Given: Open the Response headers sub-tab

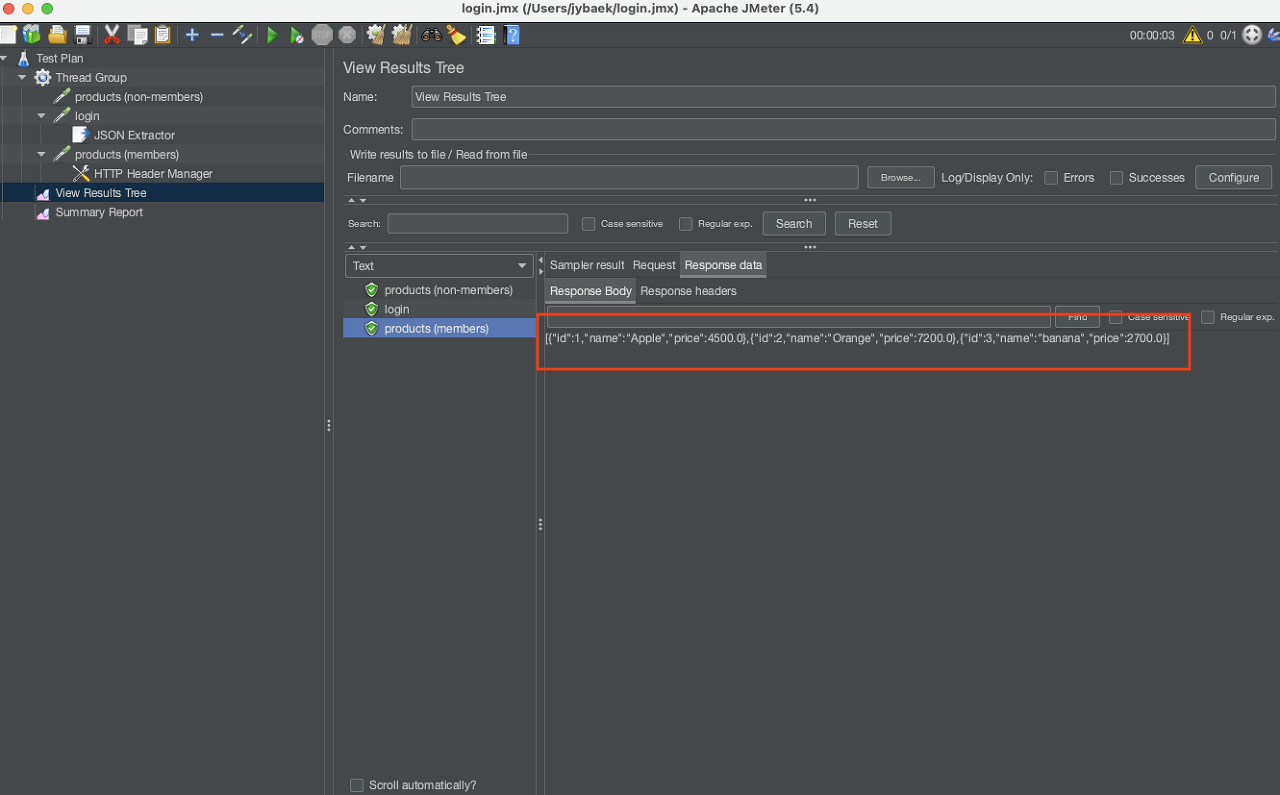Looking at the screenshot, I should (x=688, y=291).
